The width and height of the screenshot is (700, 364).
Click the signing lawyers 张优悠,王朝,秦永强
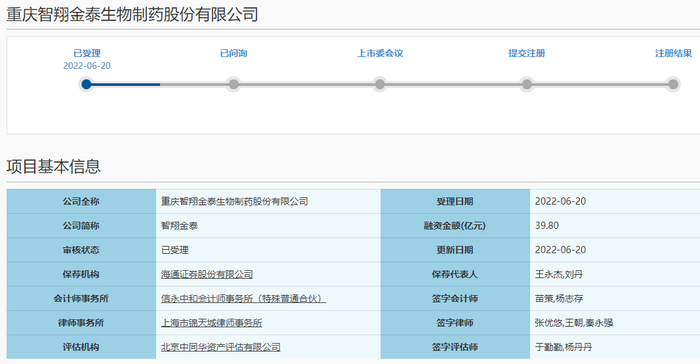(574, 322)
